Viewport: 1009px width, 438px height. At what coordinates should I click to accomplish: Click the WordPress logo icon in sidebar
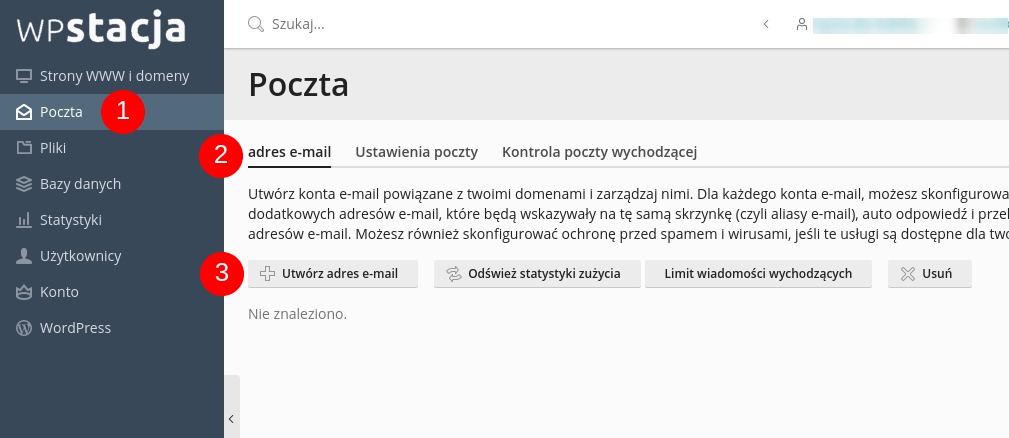point(24,328)
